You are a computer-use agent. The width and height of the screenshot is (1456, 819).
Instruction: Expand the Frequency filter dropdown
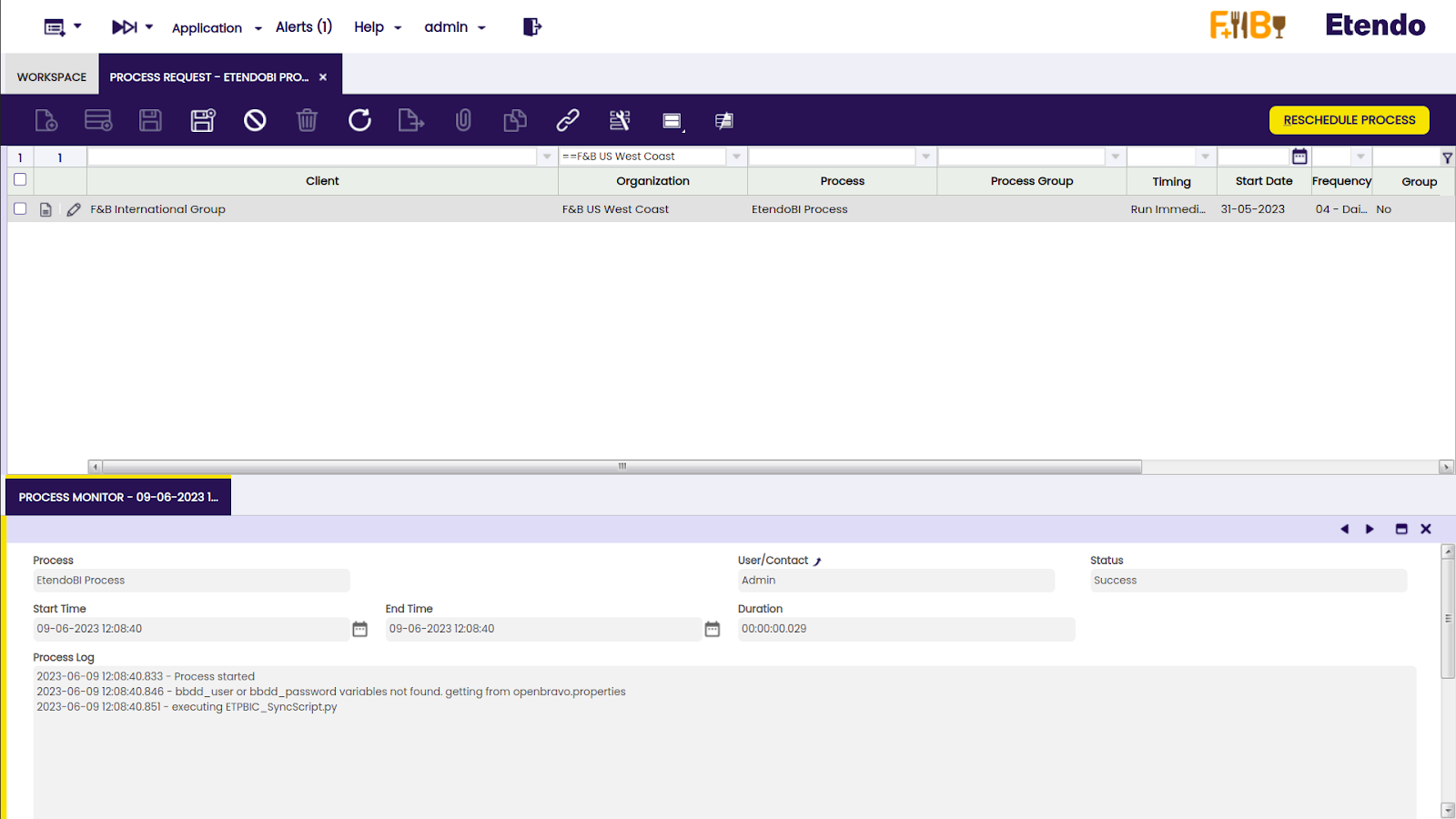1360,157
